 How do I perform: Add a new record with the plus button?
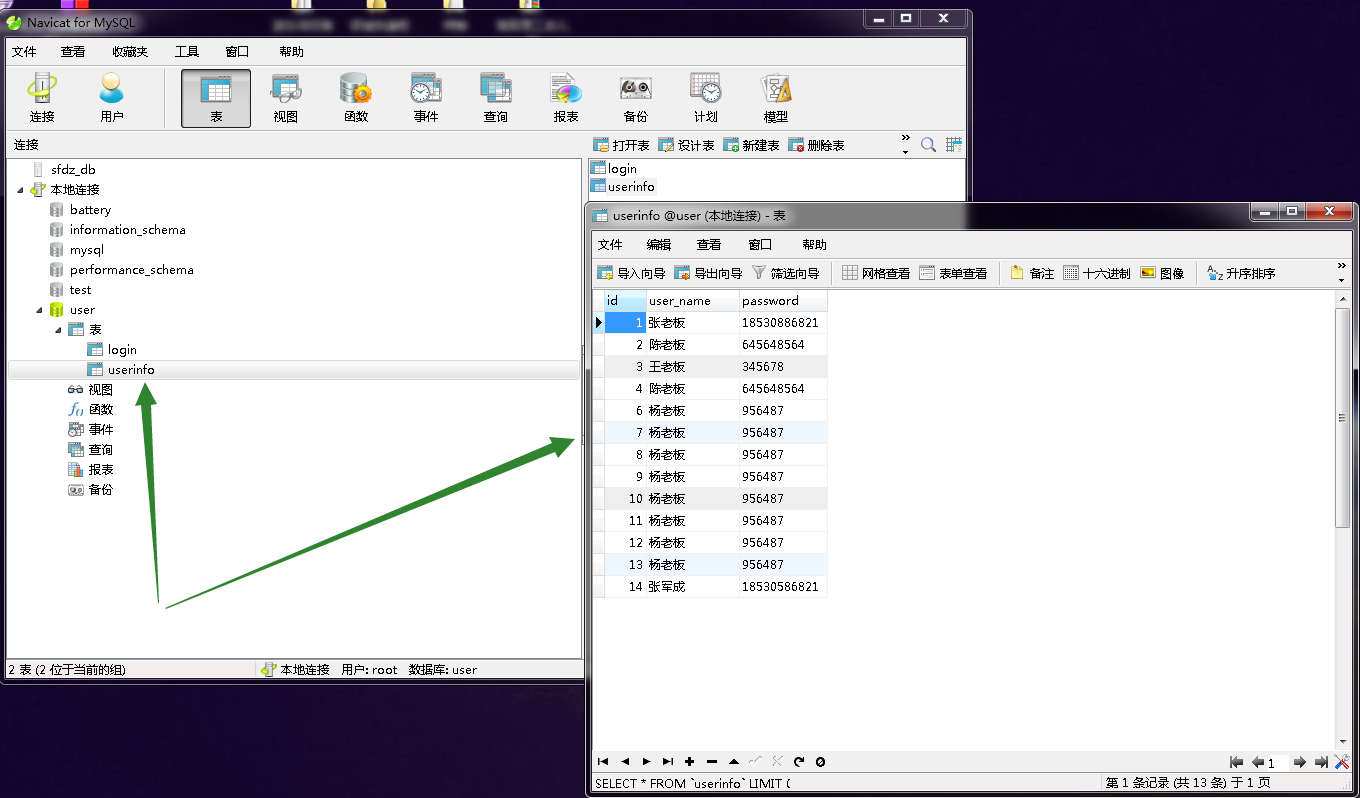690,761
